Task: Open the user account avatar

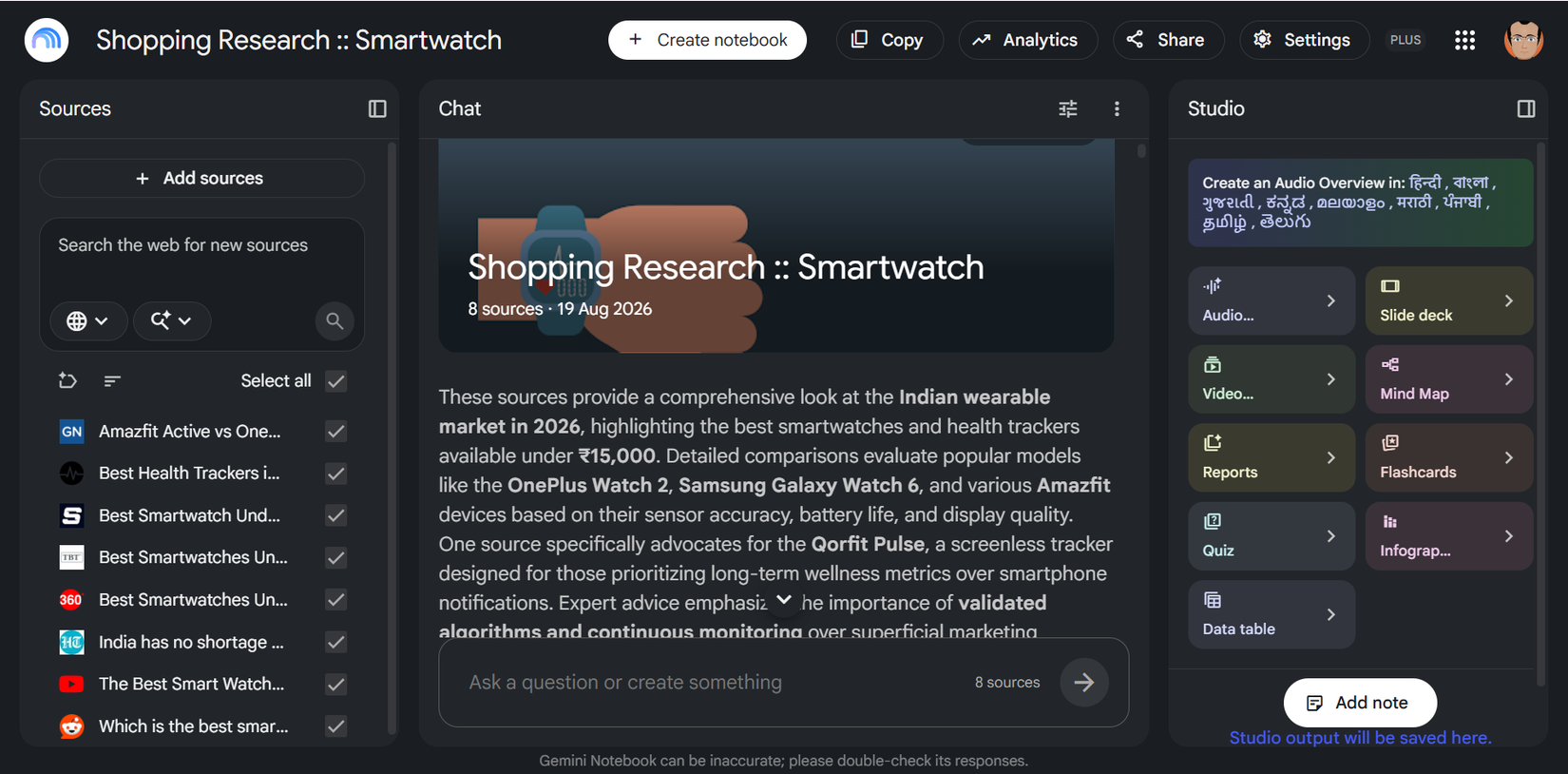Action: coord(1523,40)
